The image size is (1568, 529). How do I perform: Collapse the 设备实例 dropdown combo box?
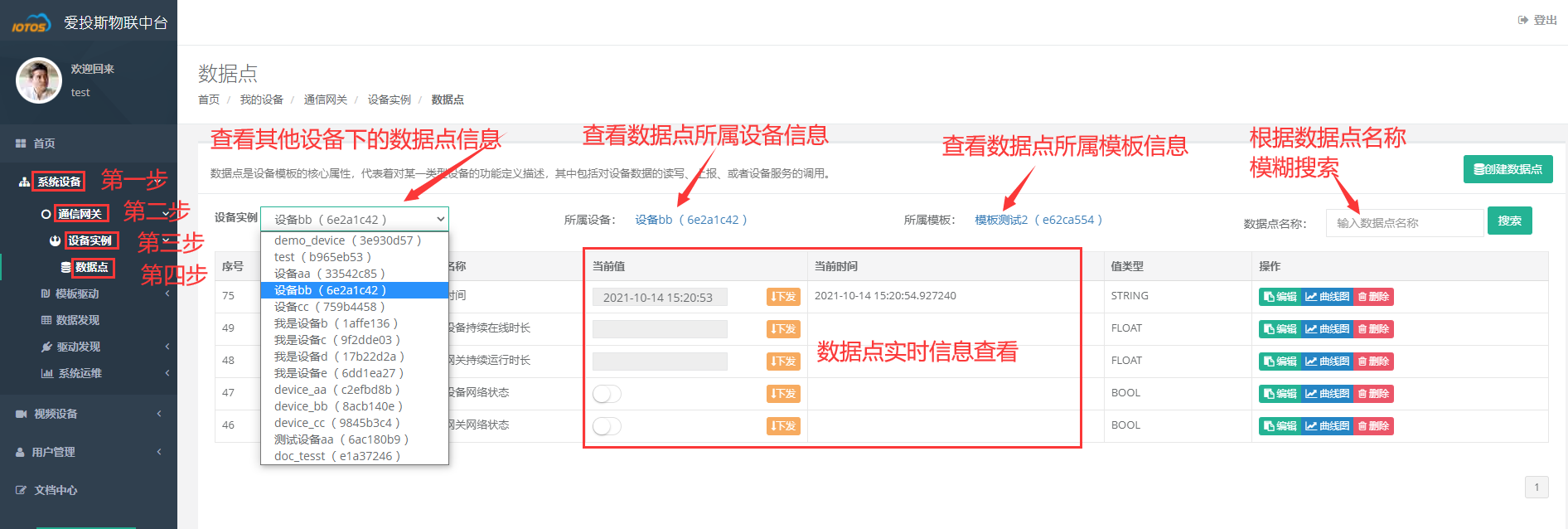tap(355, 219)
